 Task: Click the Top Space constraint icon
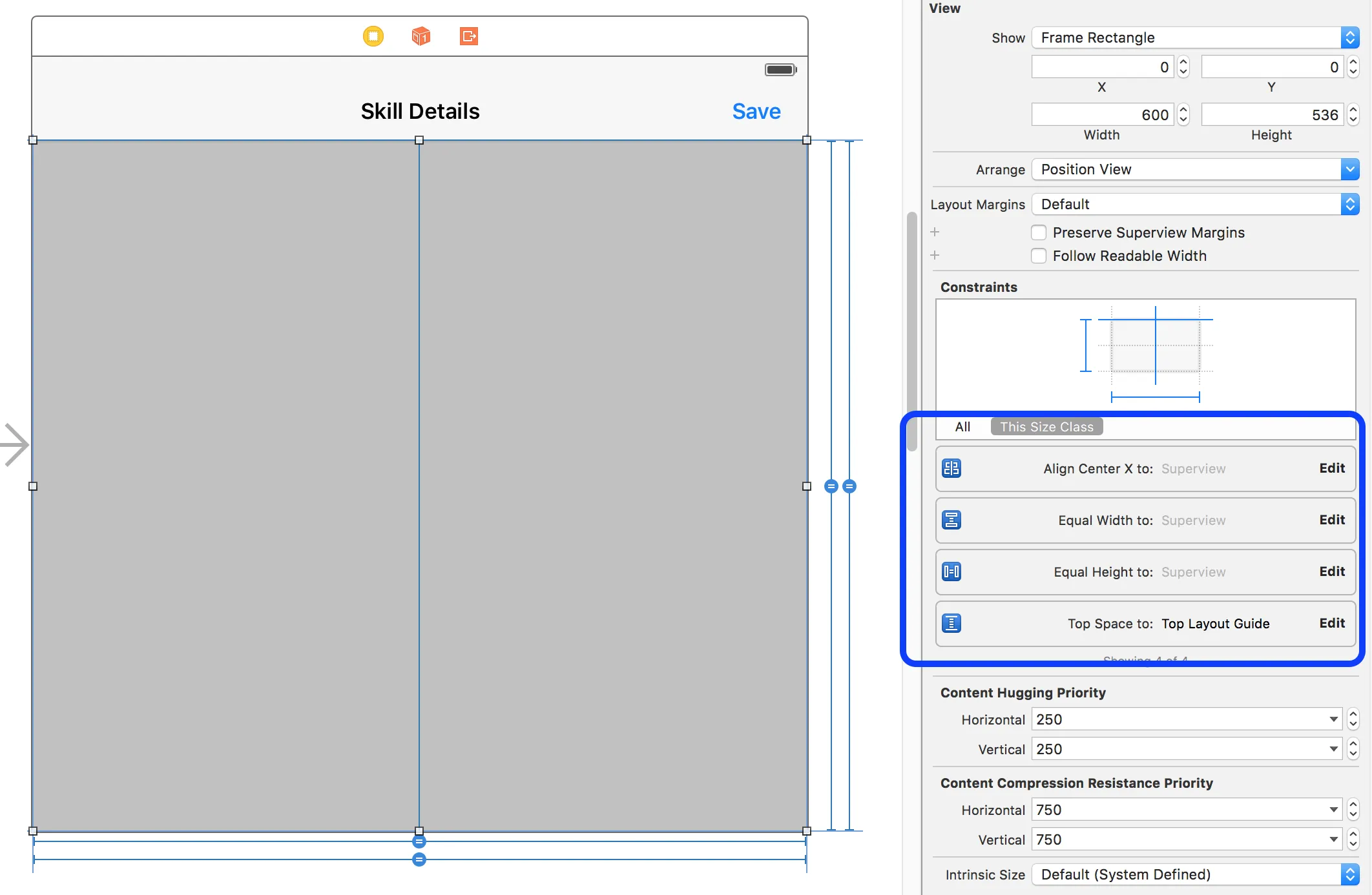[x=951, y=623]
